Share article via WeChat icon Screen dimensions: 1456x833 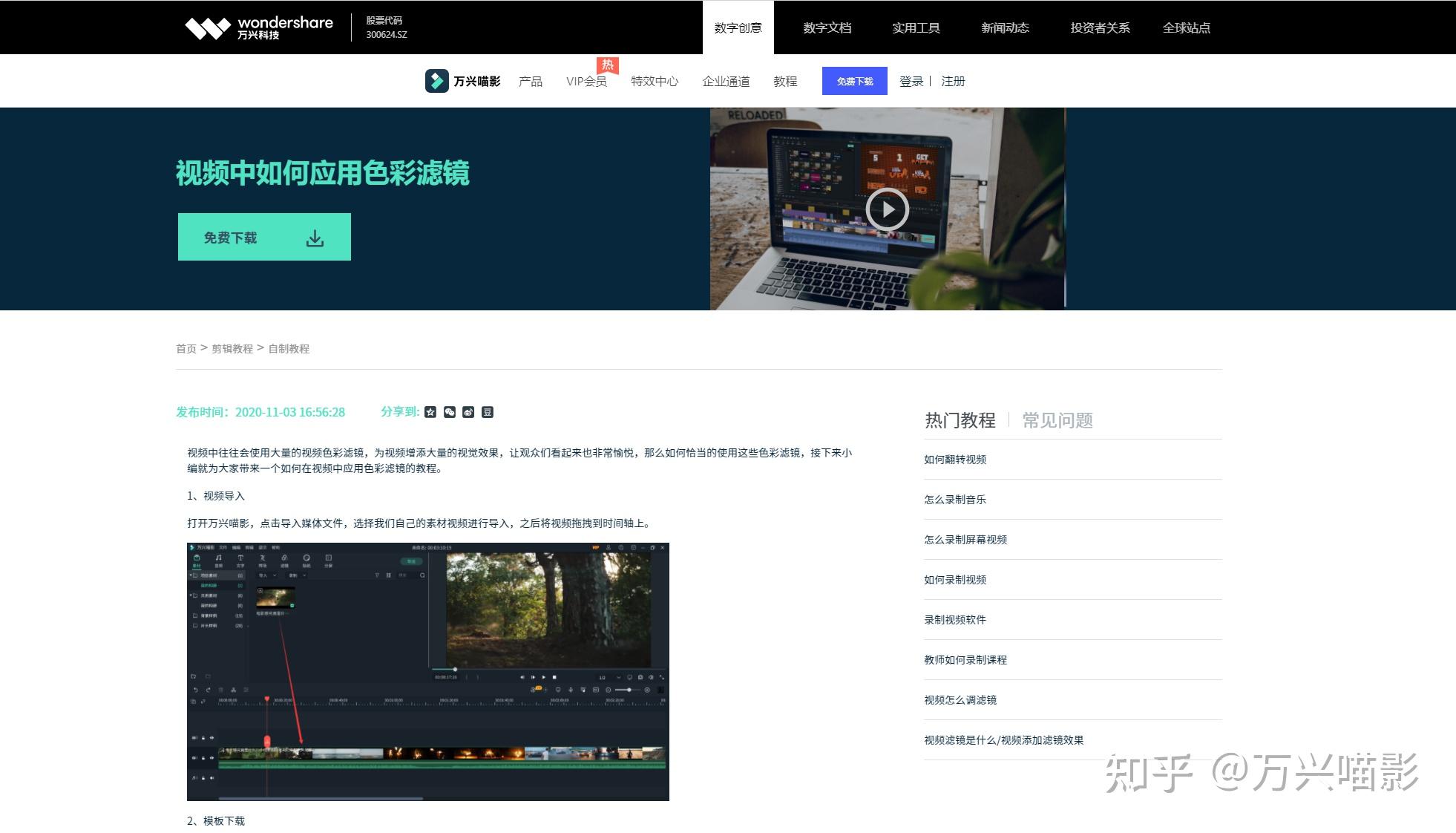coord(450,412)
